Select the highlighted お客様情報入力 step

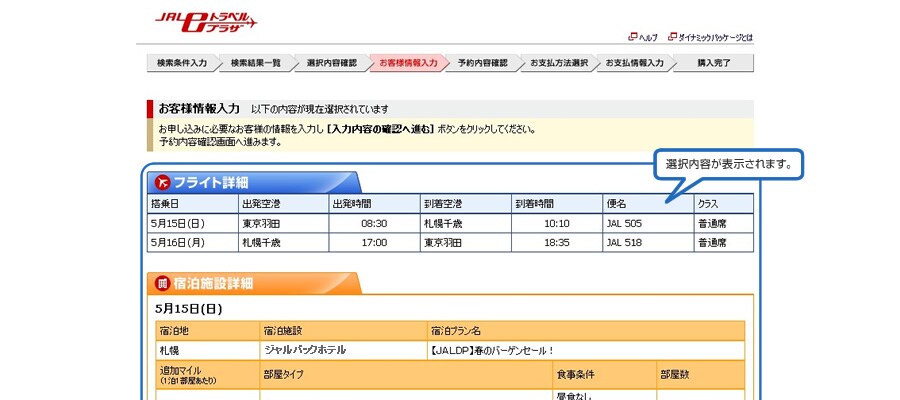407,63
